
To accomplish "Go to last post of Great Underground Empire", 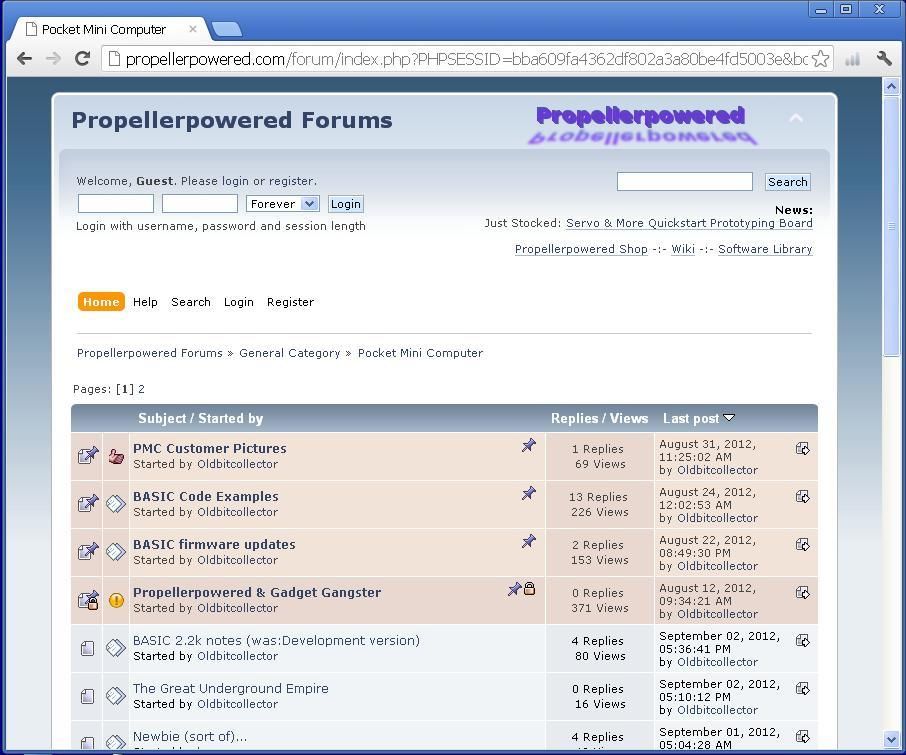I will pos(803,689).
